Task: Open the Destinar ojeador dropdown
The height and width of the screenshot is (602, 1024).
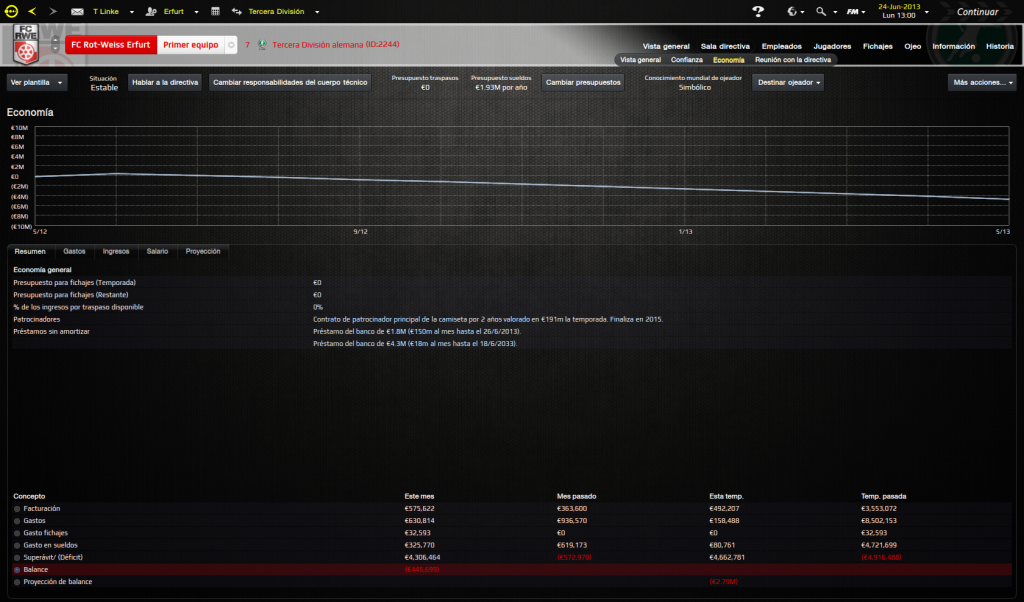Action: (x=788, y=82)
